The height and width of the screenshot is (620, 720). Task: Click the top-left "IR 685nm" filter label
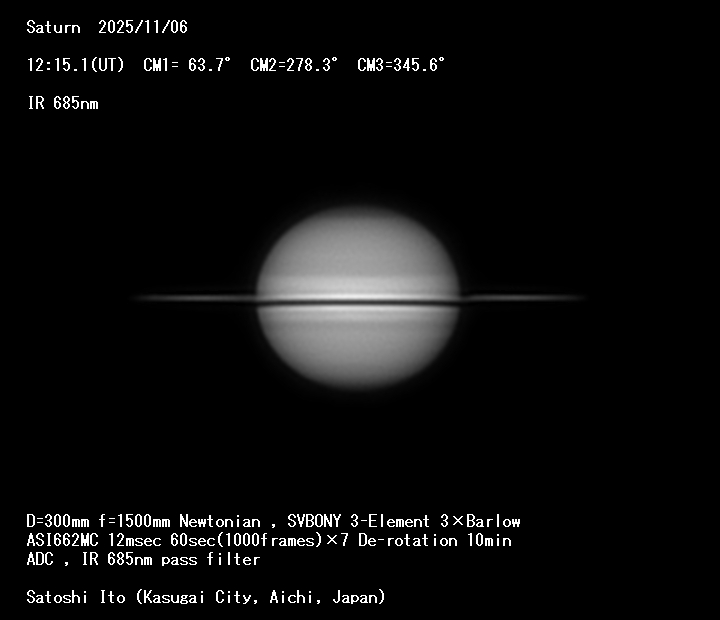62,103
